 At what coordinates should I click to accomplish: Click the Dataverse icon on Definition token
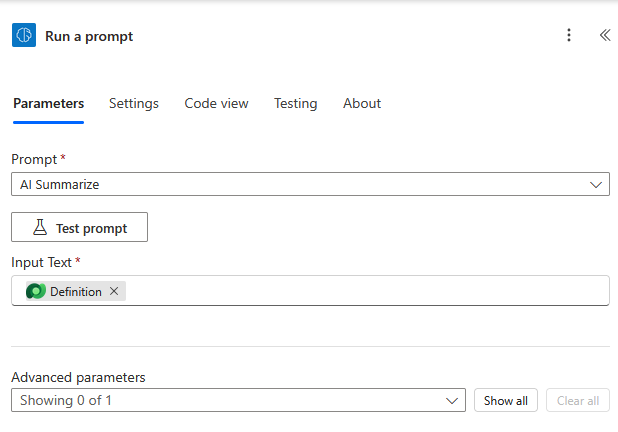(36, 291)
